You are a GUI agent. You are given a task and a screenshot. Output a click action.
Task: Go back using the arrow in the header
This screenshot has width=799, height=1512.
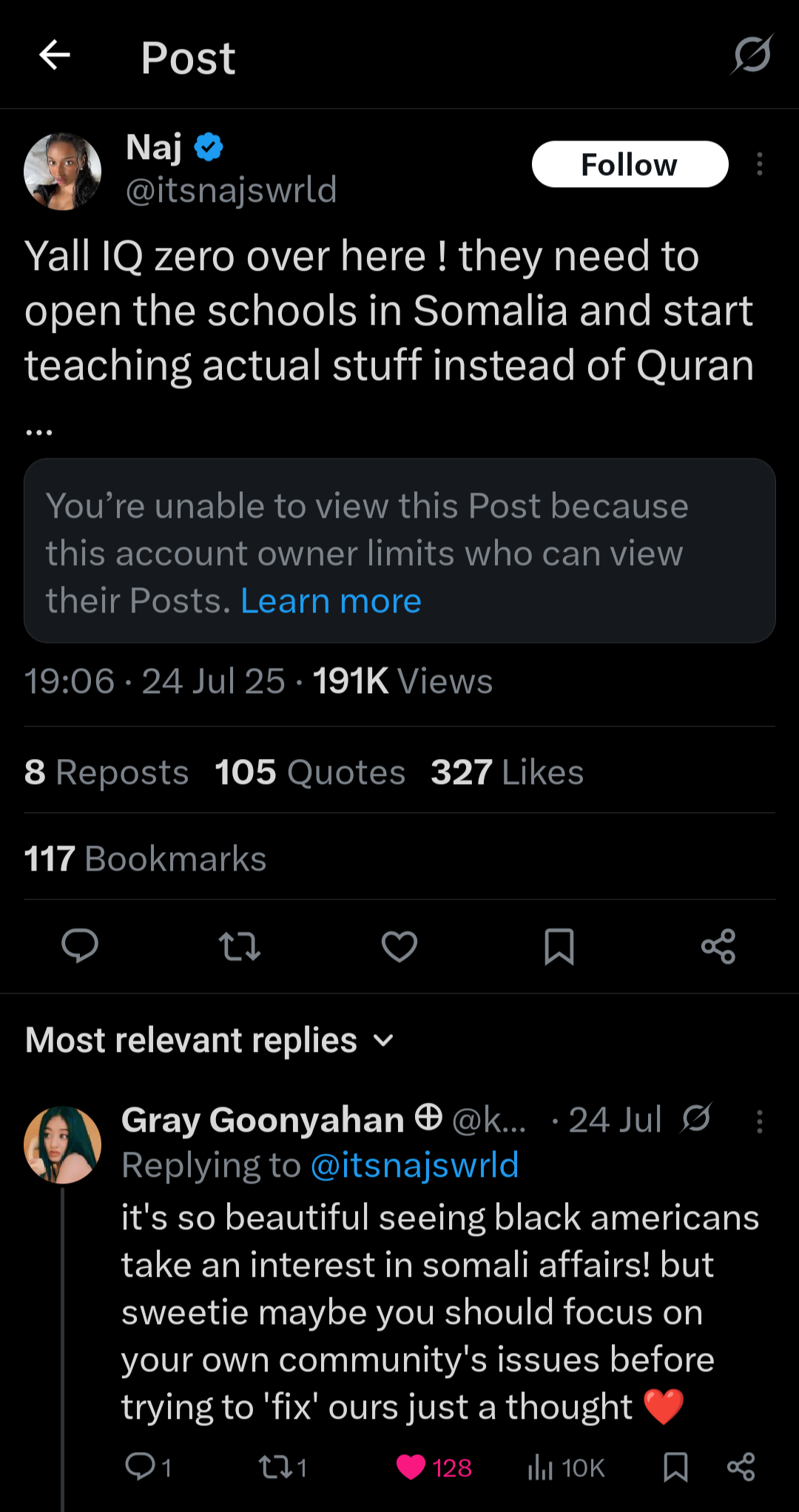point(54,56)
